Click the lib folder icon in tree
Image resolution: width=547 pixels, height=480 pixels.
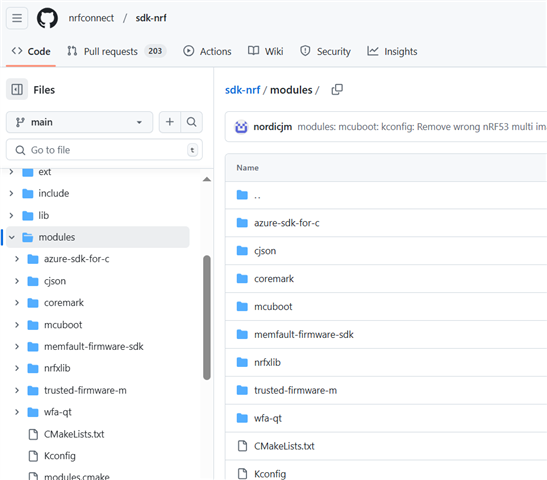coord(28,216)
